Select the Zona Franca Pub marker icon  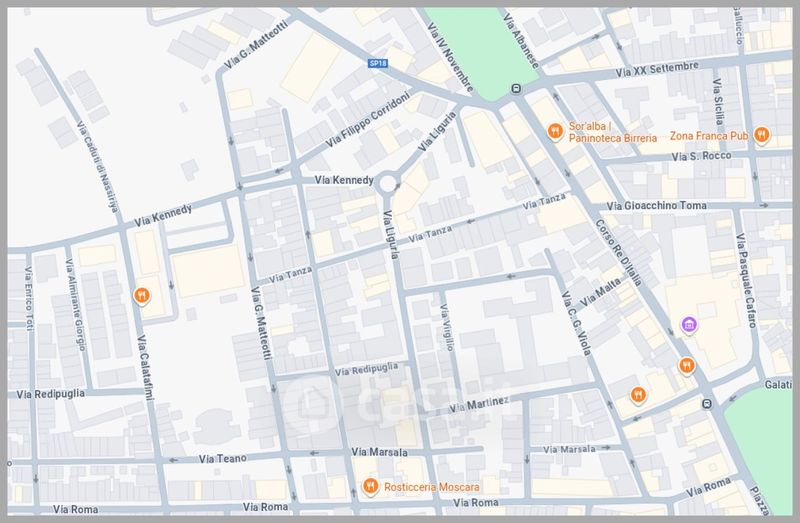(x=761, y=135)
